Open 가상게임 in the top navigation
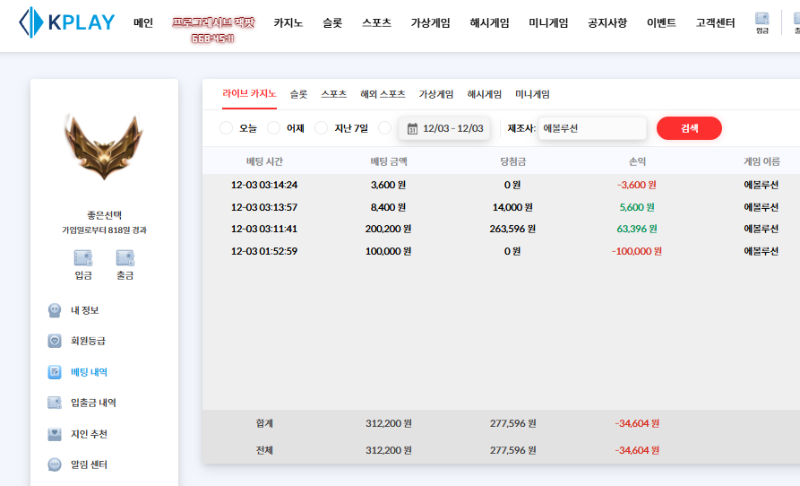 tap(431, 23)
